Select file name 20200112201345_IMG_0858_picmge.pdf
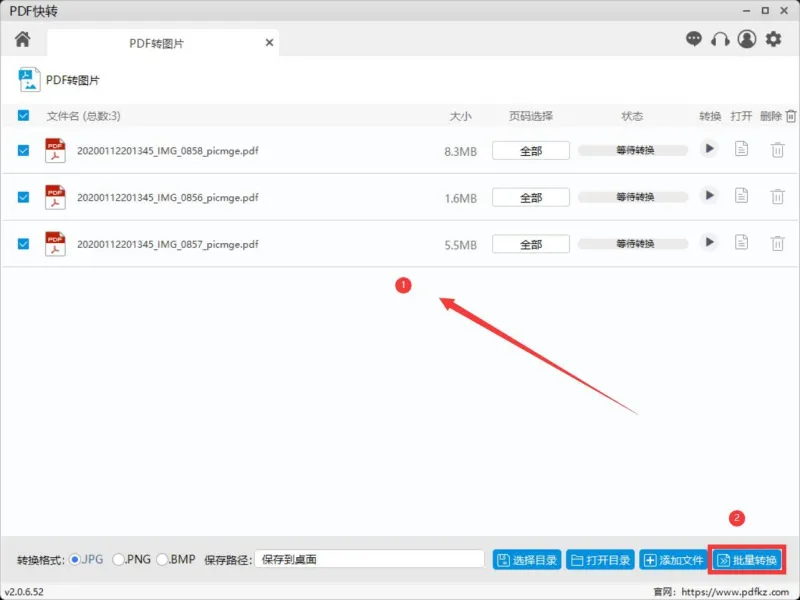 pyautogui.click(x=167, y=151)
